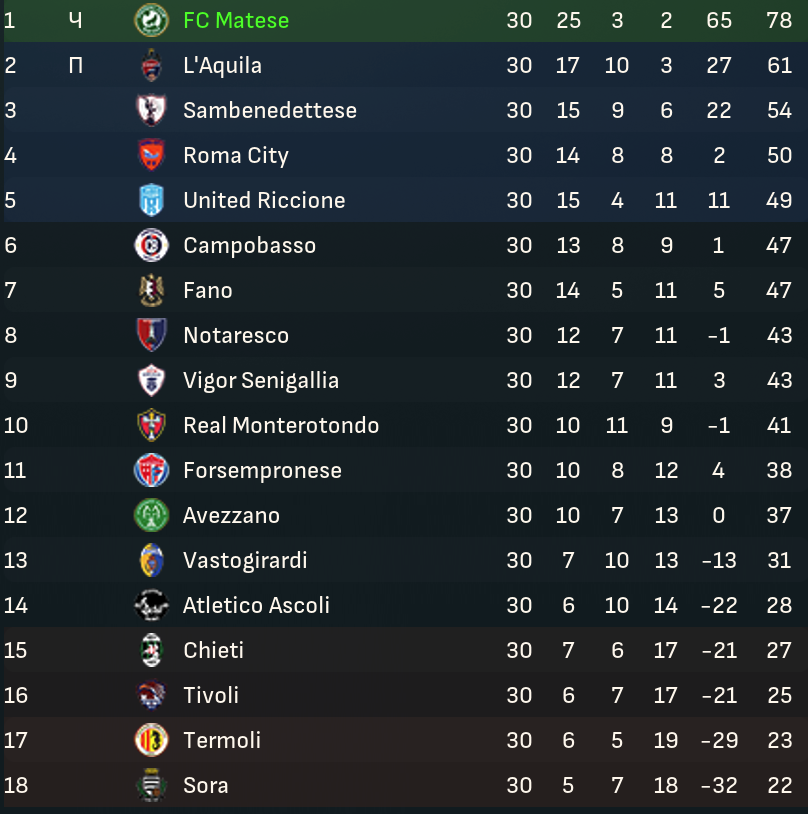This screenshot has width=808, height=814.
Task: Click the Notaresco shield badge
Action: tap(151, 335)
